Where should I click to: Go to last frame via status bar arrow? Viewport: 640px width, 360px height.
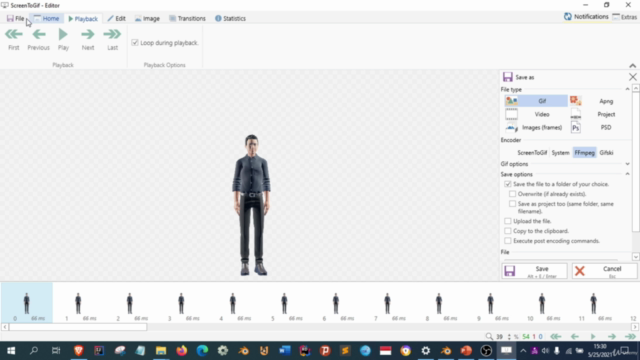point(630,337)
